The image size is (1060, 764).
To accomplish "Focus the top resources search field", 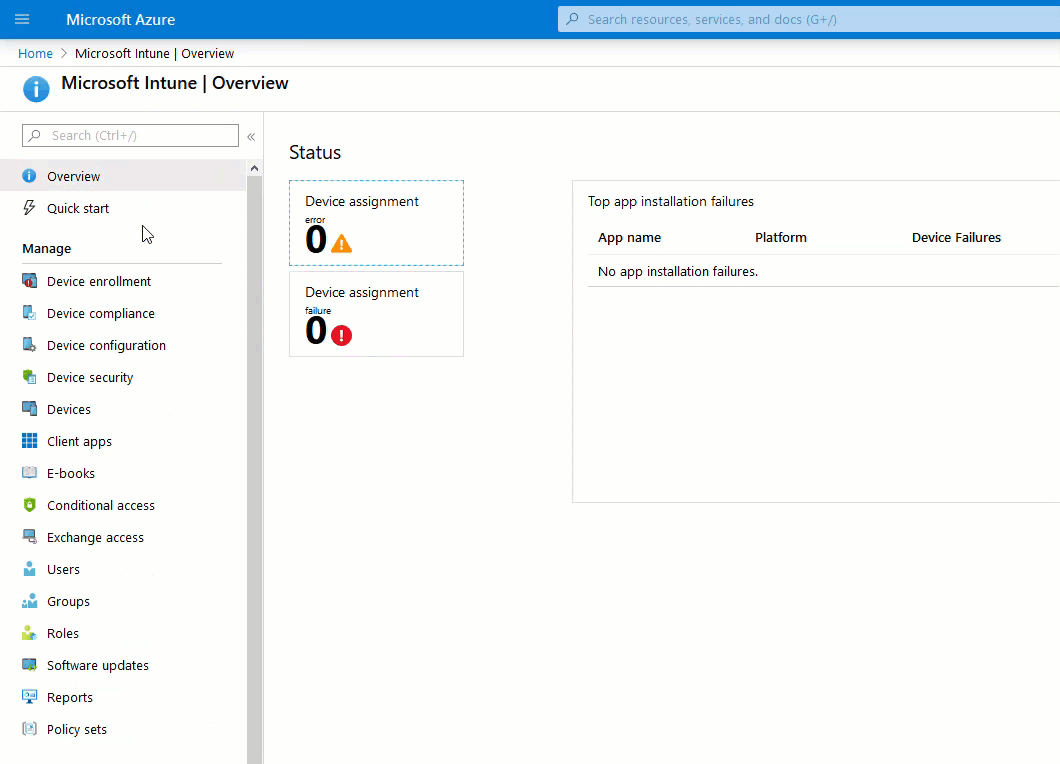I will [x=809, y=19].
